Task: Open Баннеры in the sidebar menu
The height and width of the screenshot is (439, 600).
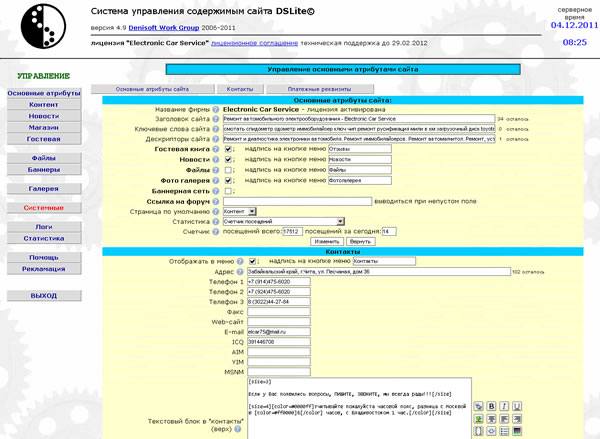Action: 44,170
